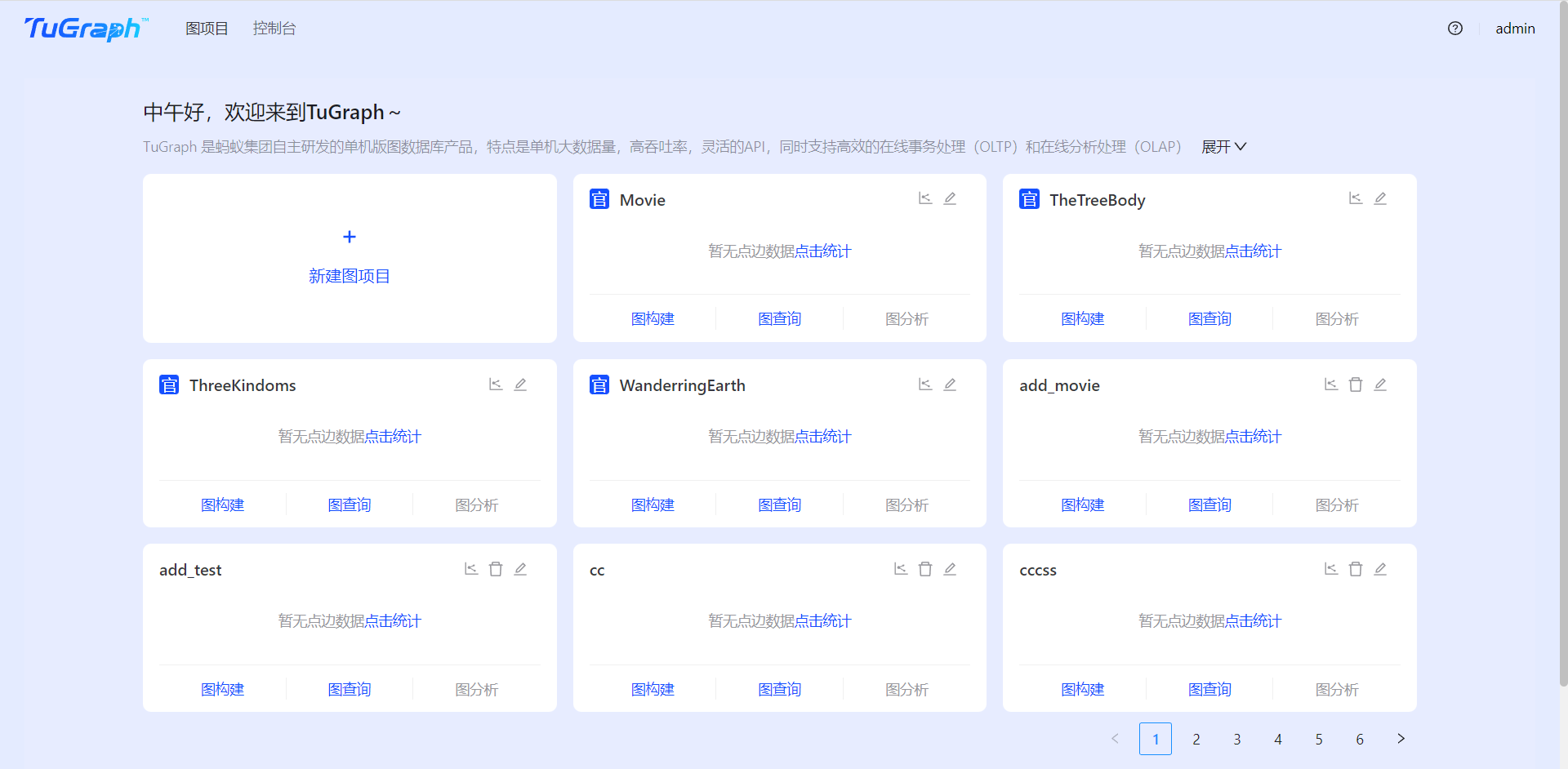Open the 图项目 menu
This screenshot has height=769, width=1568.
(x=207, y=29)
